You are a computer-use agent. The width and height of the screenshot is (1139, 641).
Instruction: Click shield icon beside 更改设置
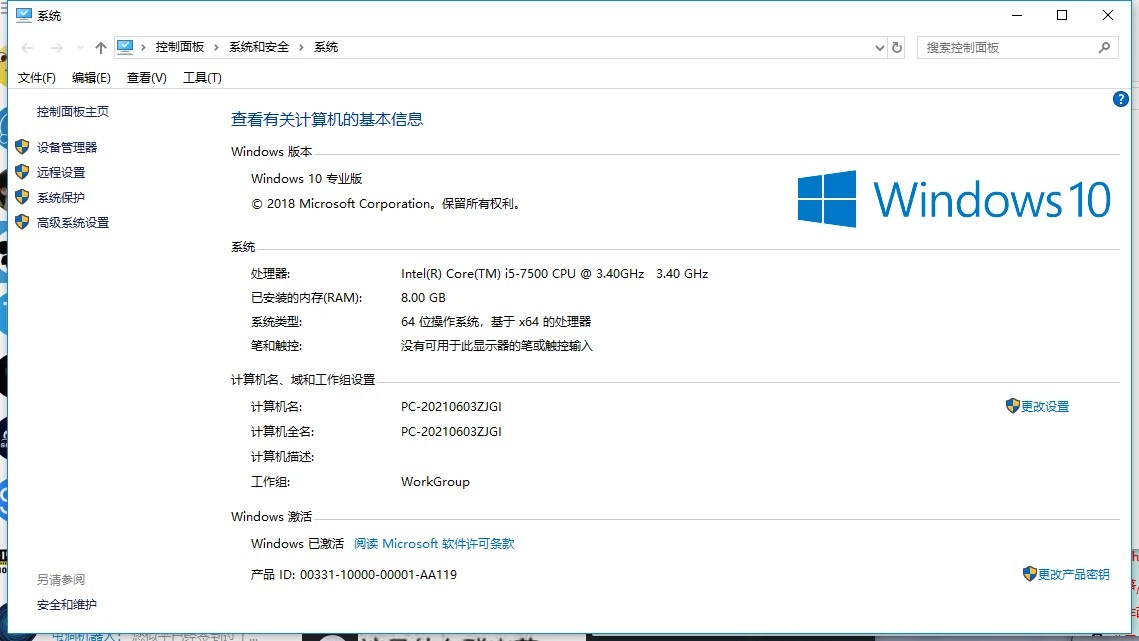click(1013, 406)
